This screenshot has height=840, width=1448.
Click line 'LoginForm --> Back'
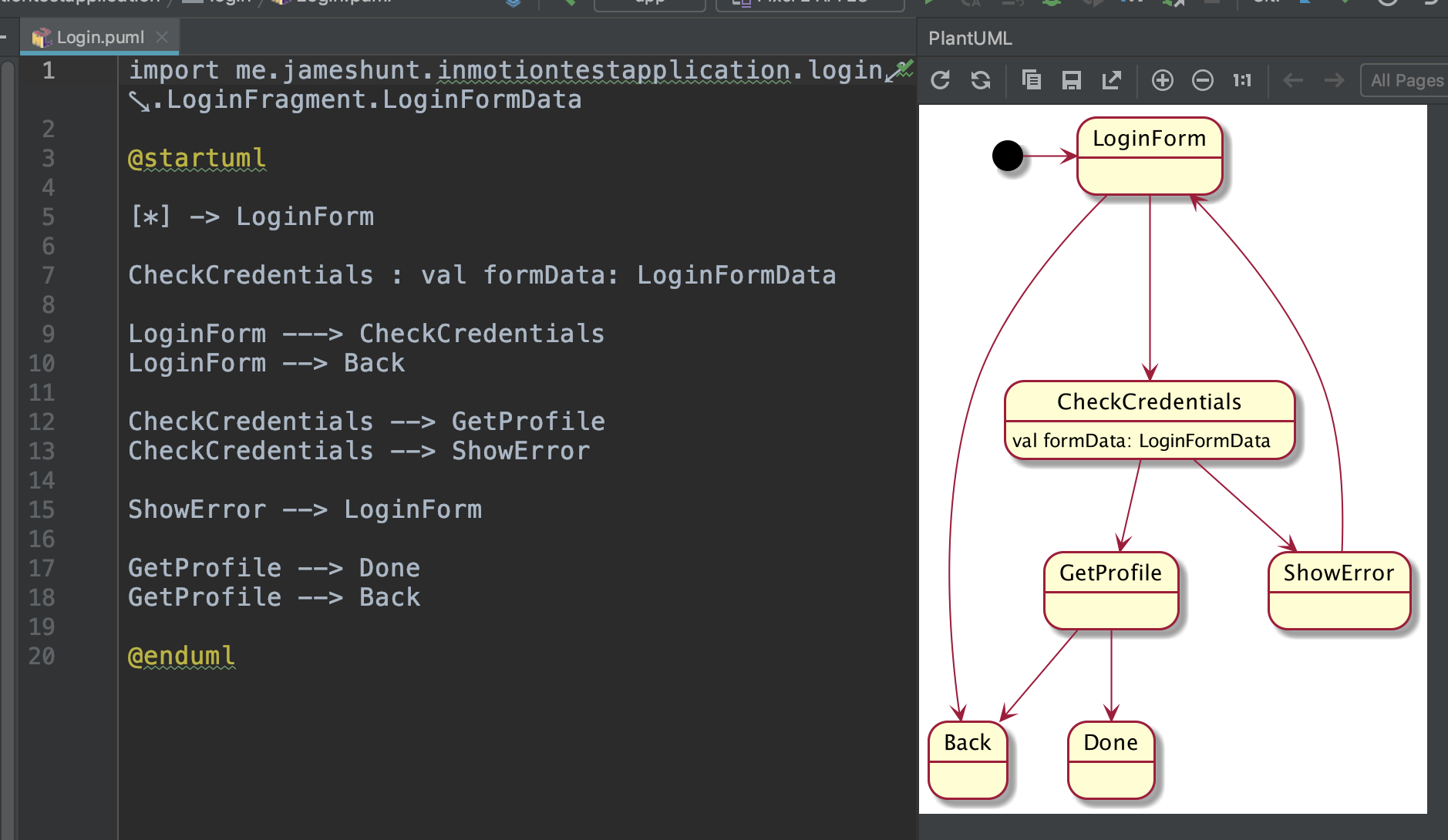[x=266, y=363]
